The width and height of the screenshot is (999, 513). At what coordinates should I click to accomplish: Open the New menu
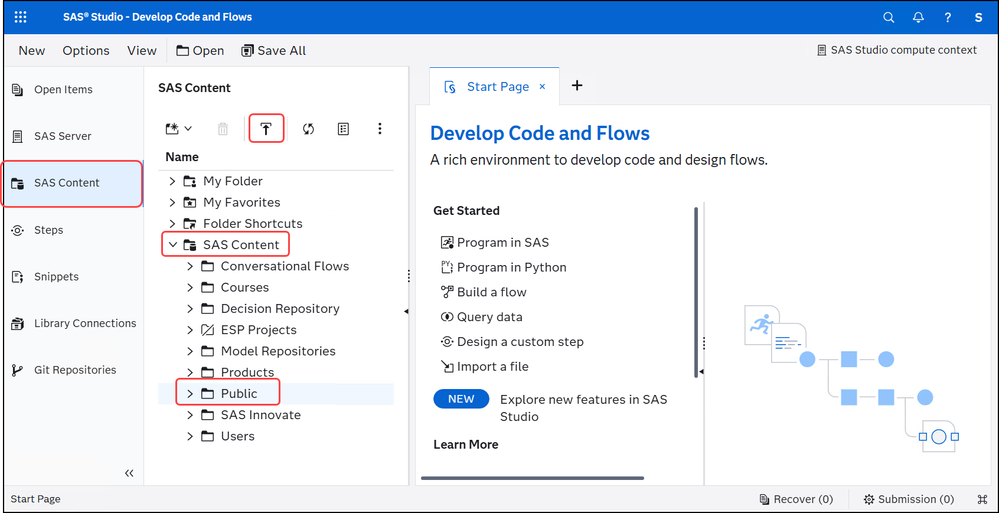[32, 50]
